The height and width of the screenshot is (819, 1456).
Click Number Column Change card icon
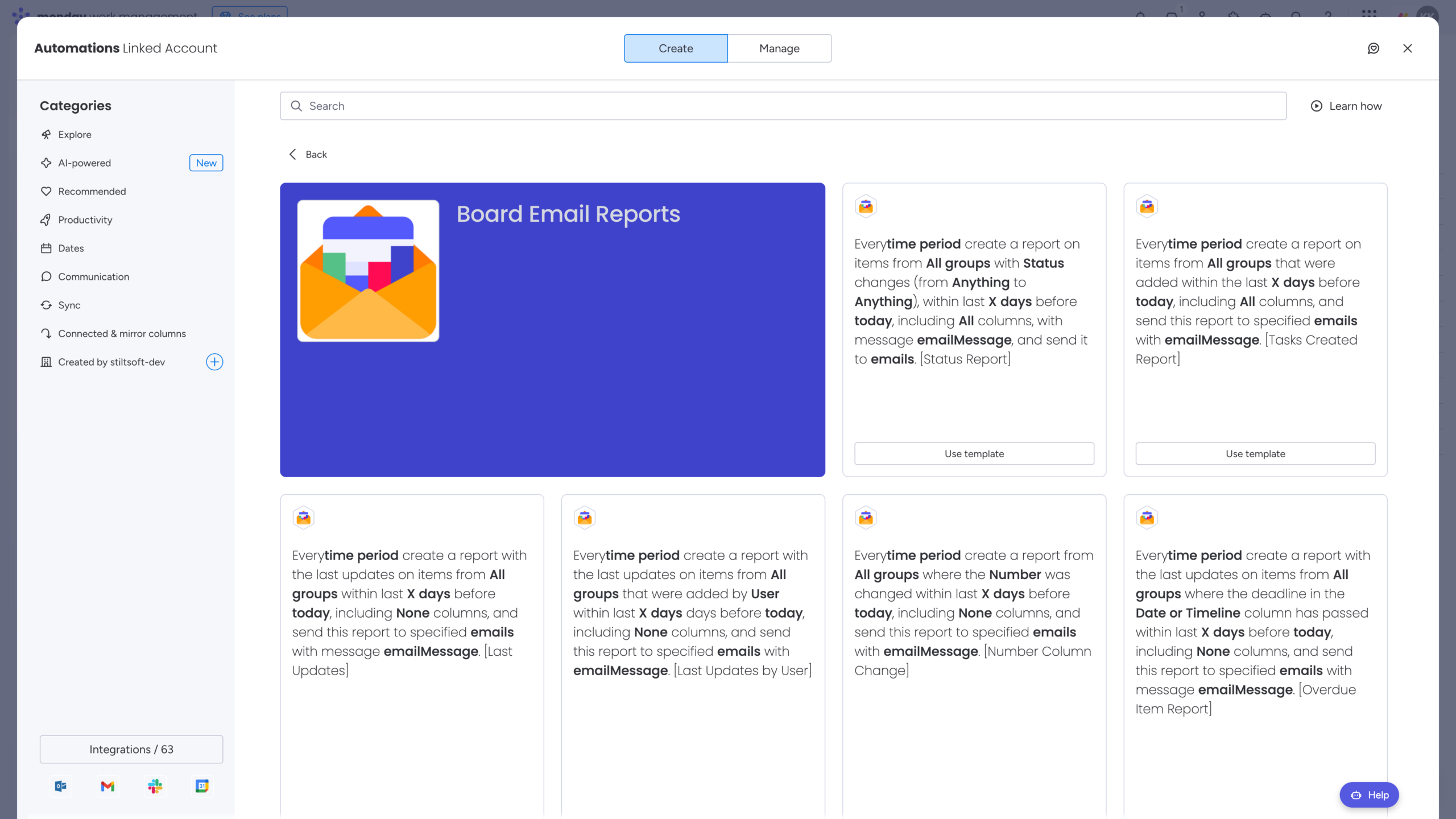866,518
